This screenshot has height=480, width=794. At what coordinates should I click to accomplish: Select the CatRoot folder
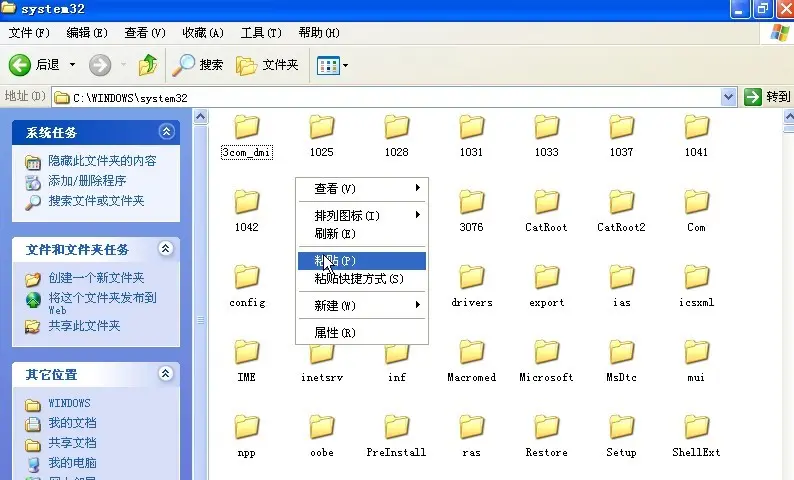(x=546, y=211)
